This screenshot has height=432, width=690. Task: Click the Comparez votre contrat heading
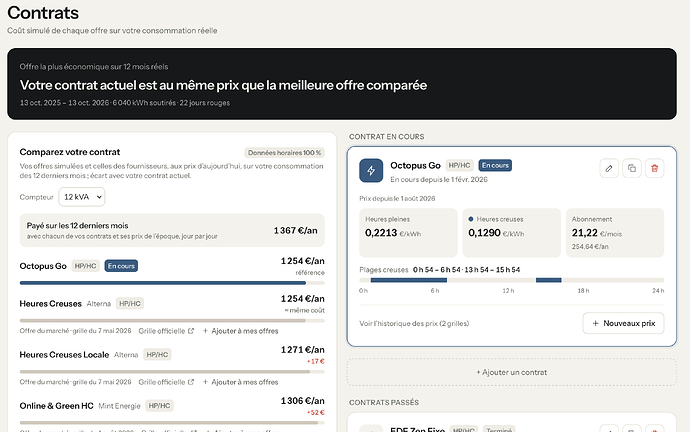point(70,152)
